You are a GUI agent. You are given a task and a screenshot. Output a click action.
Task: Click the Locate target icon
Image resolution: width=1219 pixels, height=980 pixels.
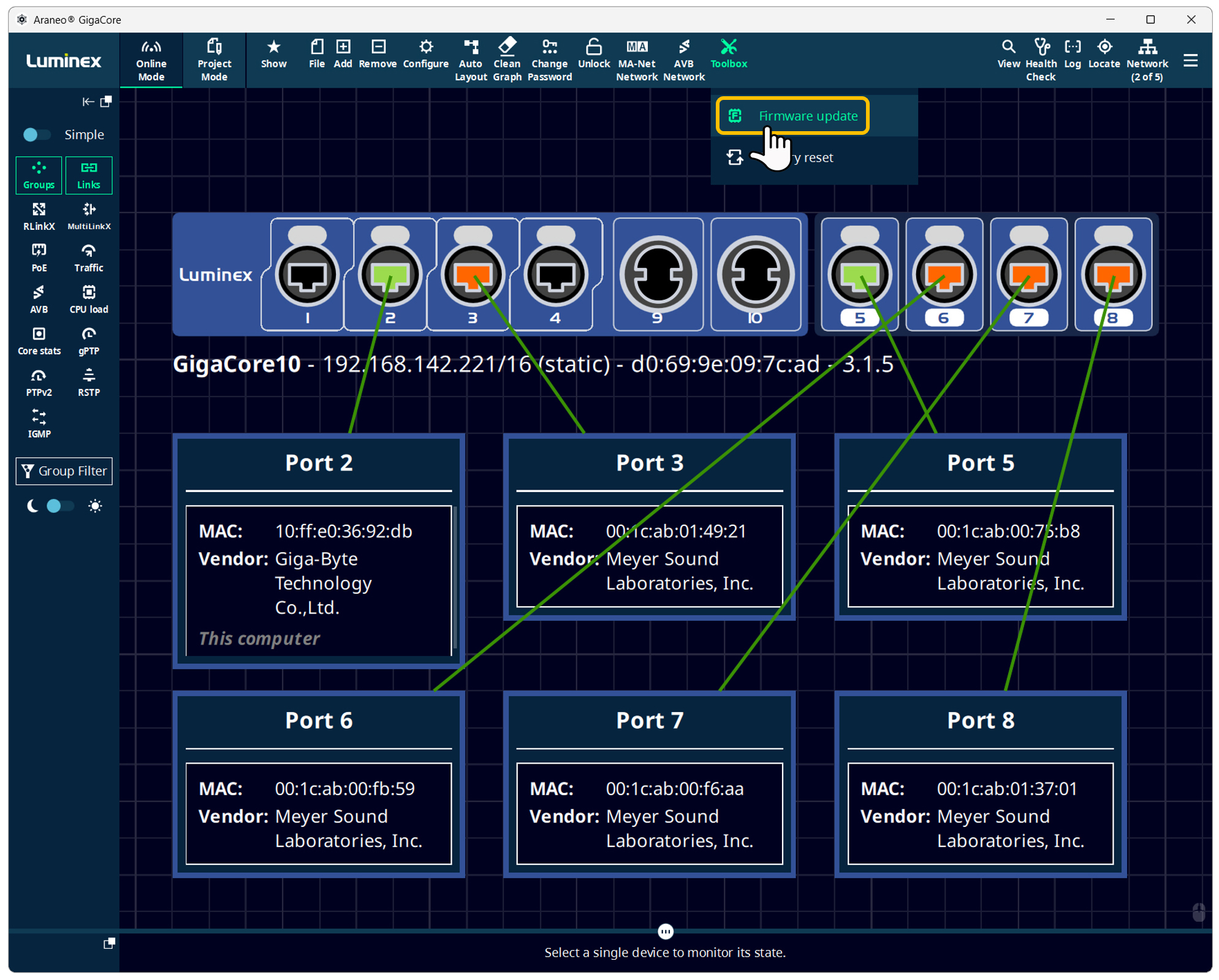click(1104, 54)
